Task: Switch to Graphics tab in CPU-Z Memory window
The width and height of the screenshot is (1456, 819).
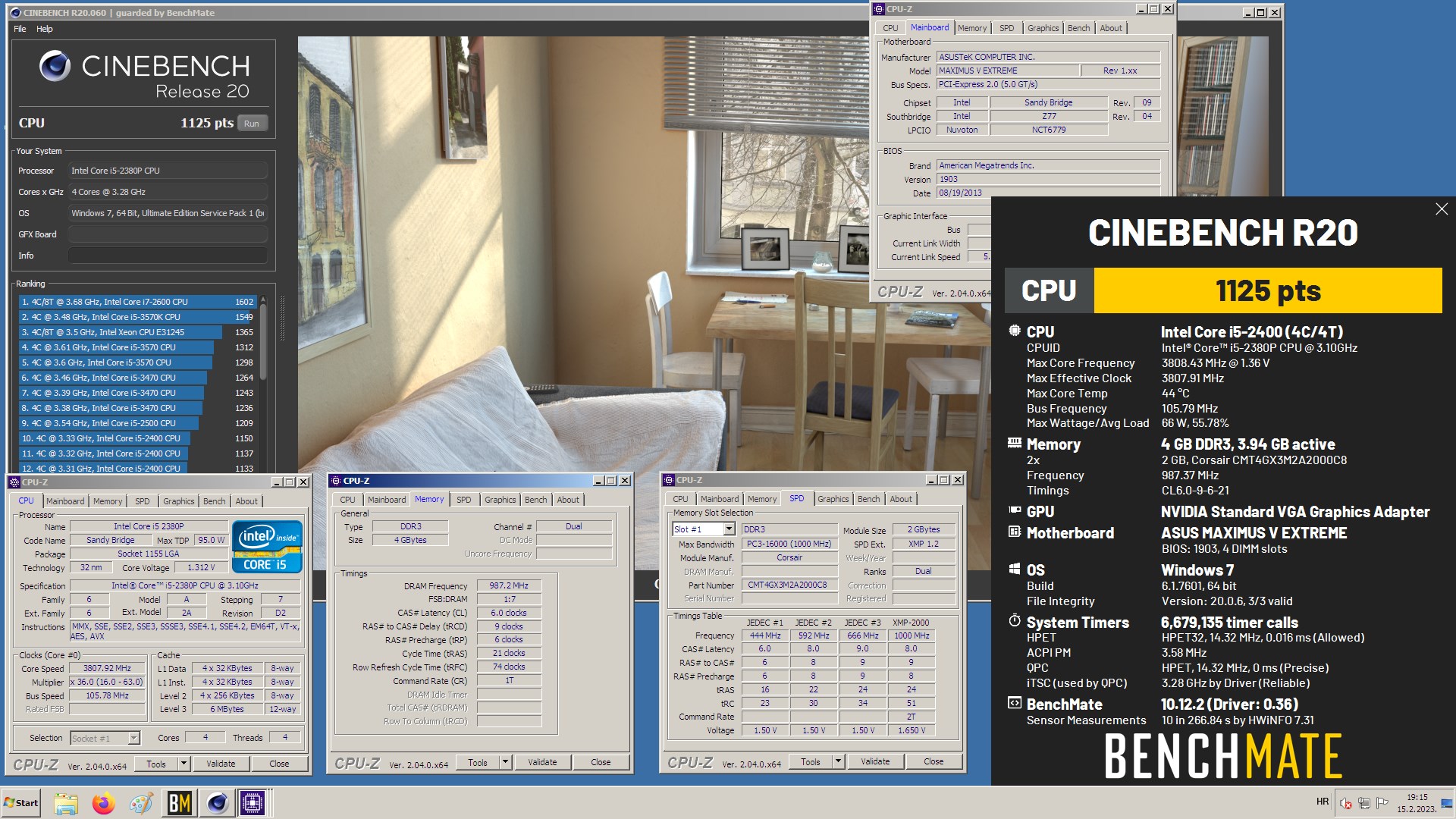Action: pyautogui.click(x=500, y=500)
